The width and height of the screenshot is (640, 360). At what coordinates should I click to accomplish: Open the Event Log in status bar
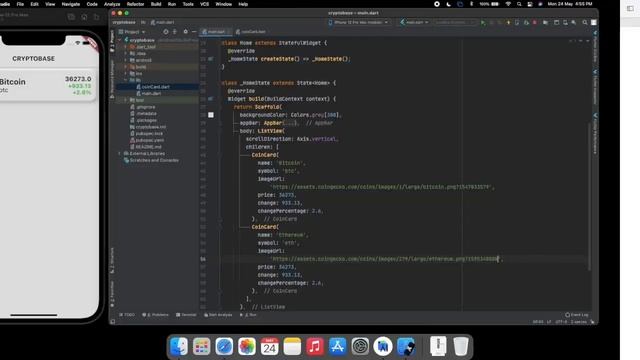pyautogui.click(x=577, y=315)
